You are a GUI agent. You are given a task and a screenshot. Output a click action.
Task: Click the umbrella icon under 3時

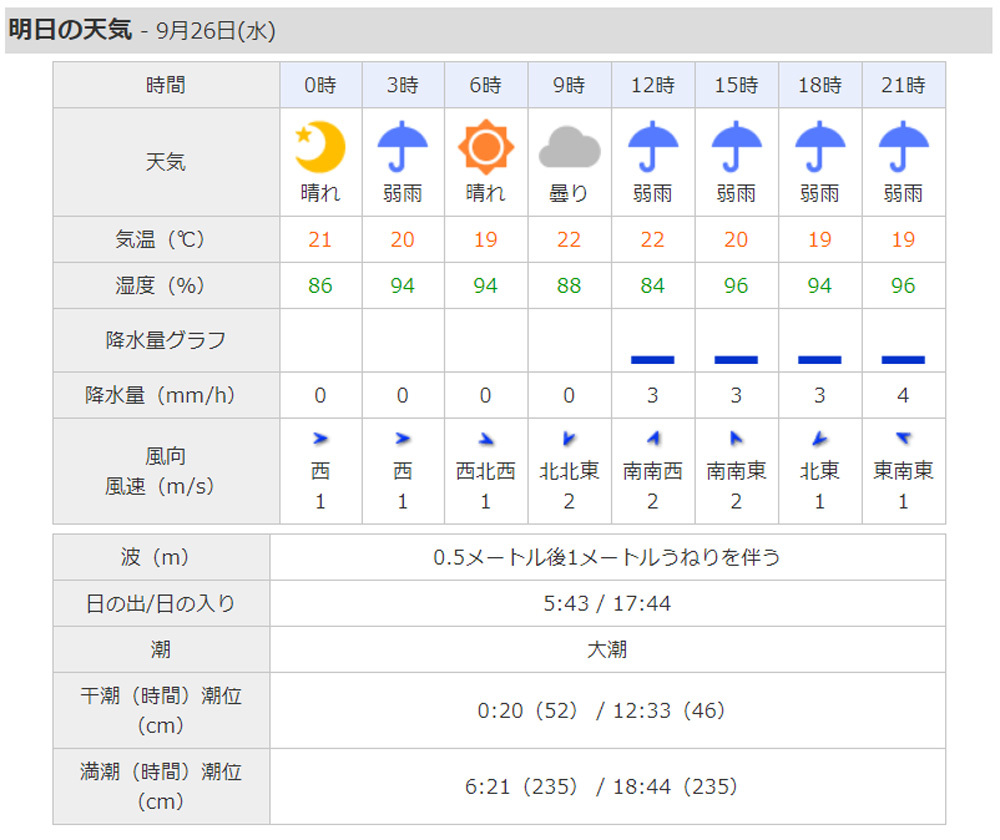tap(403, 147)
